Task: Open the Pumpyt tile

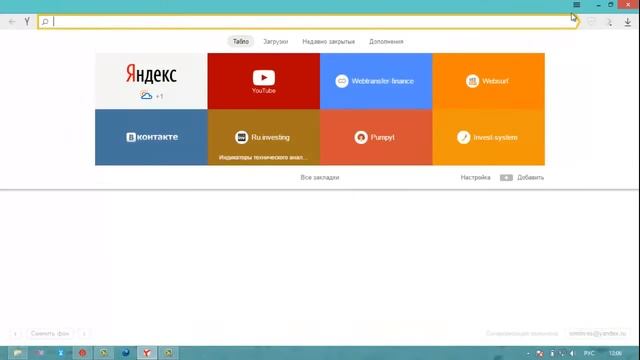Action: coord(376,137)
